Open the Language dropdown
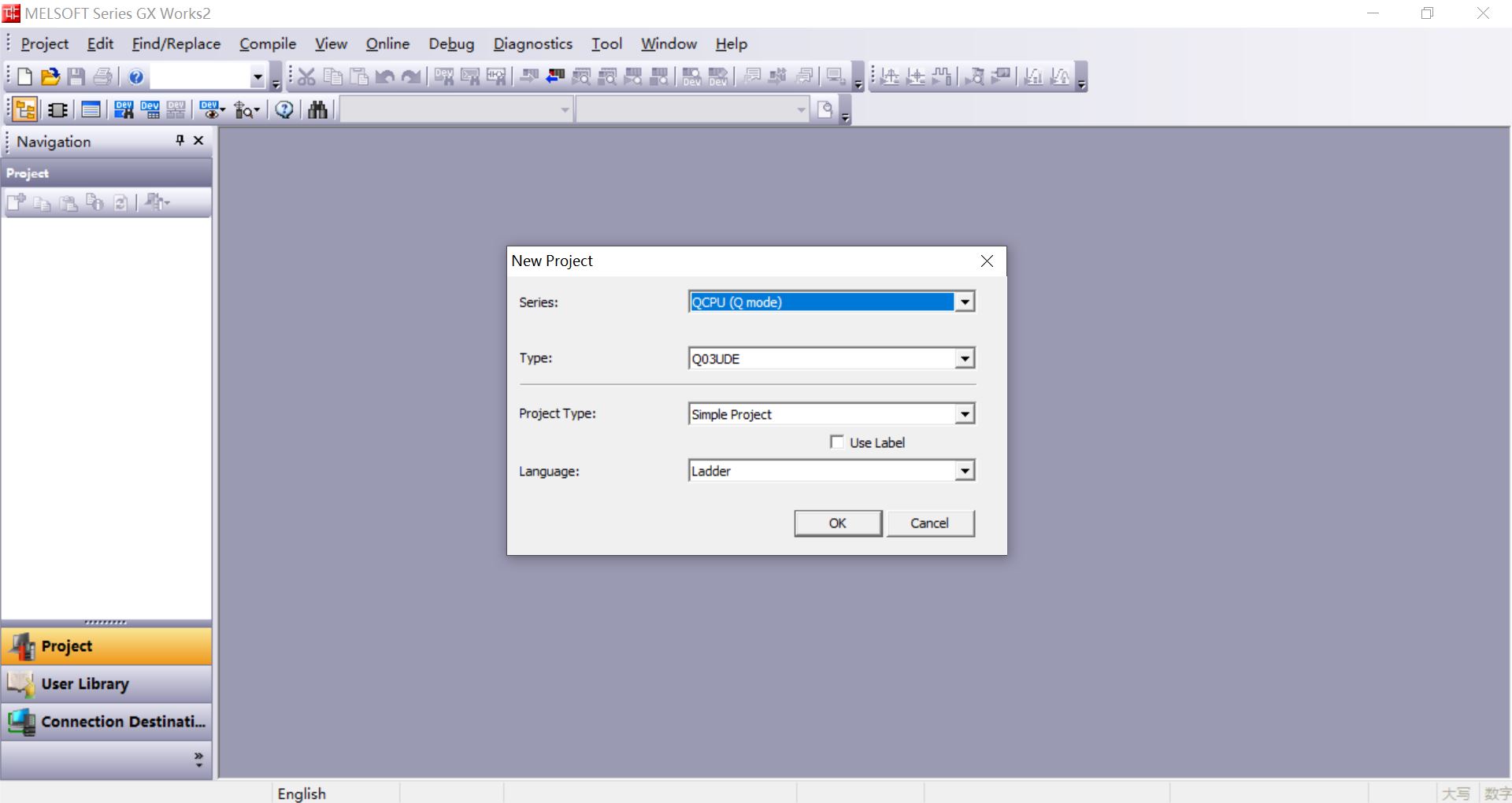 click(965, 471)
